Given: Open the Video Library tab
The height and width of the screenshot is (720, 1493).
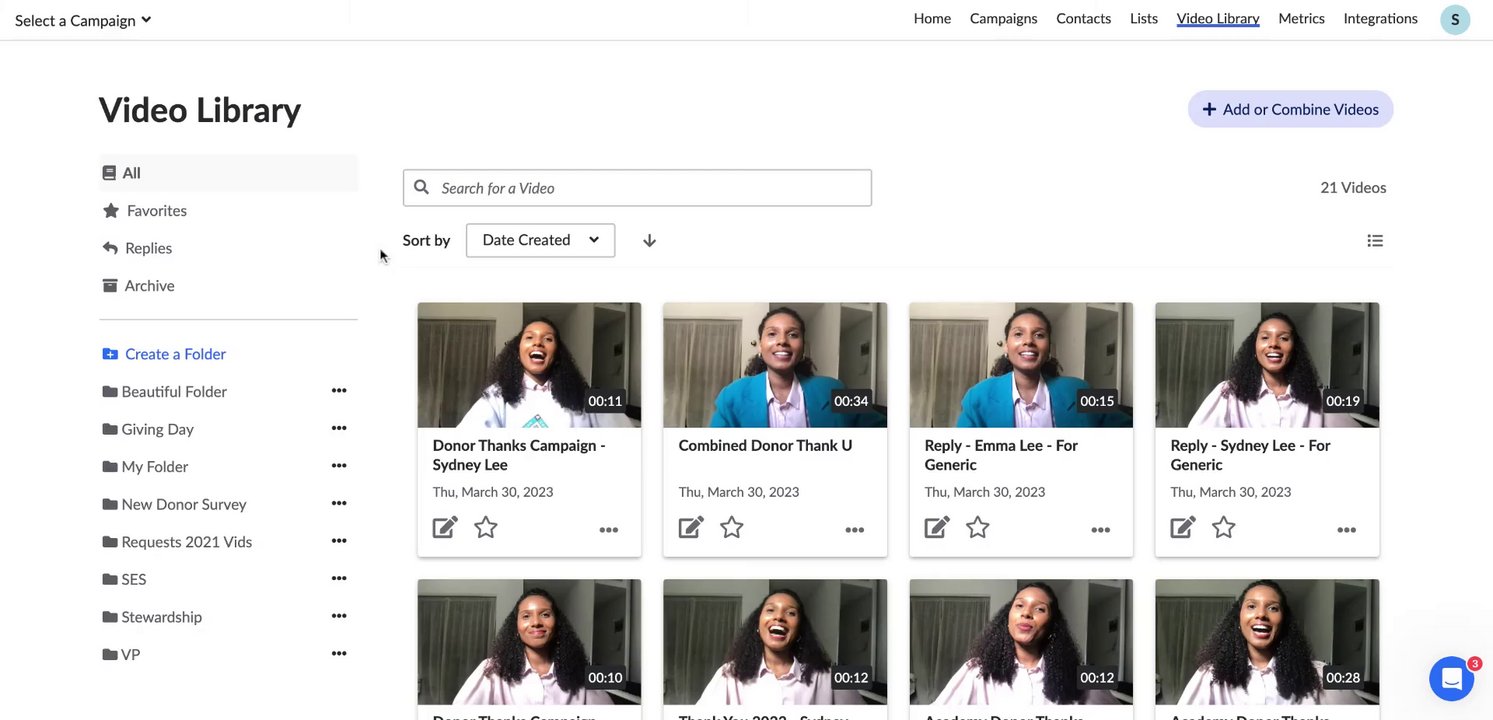Looking at the screenshot, I should (1218, 18).
